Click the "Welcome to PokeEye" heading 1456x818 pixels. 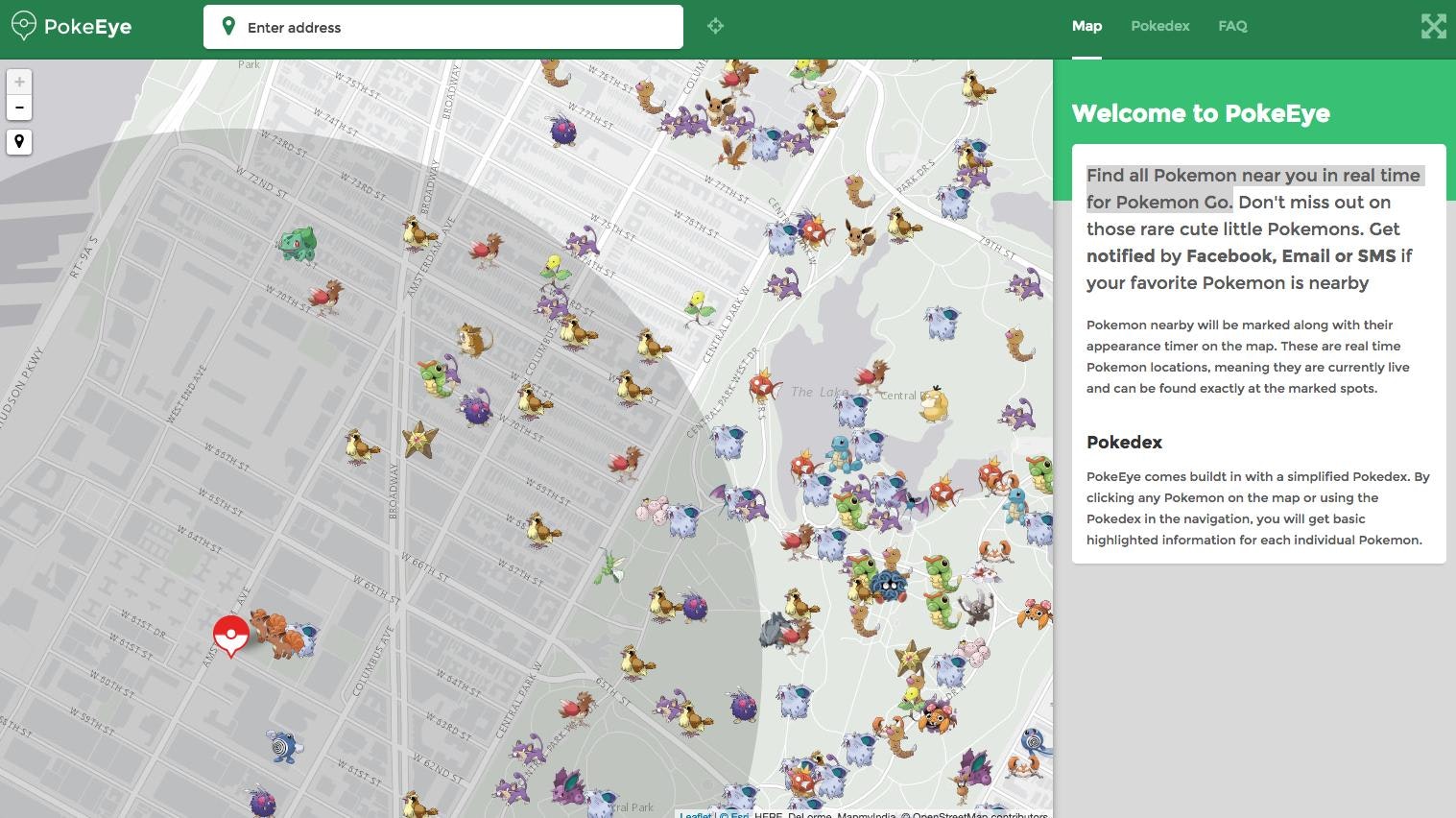coord(1201,113)
